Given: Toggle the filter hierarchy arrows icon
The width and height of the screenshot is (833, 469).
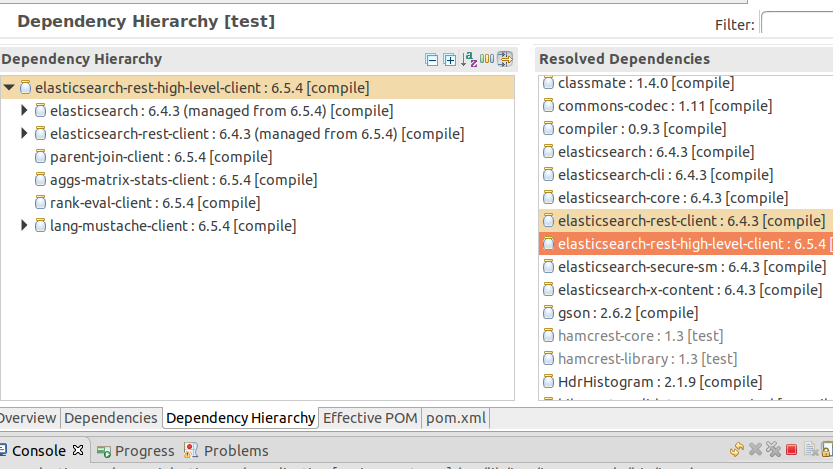Looking at the screenshot, I should pos(505,59).
